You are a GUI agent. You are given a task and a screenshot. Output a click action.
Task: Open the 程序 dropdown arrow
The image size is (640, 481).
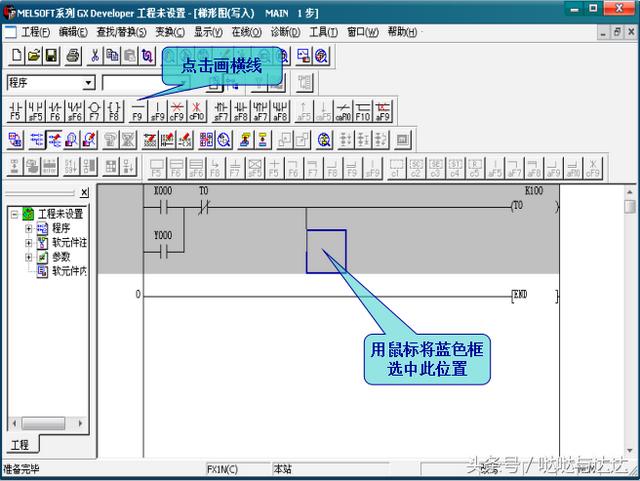coord(88,83)
